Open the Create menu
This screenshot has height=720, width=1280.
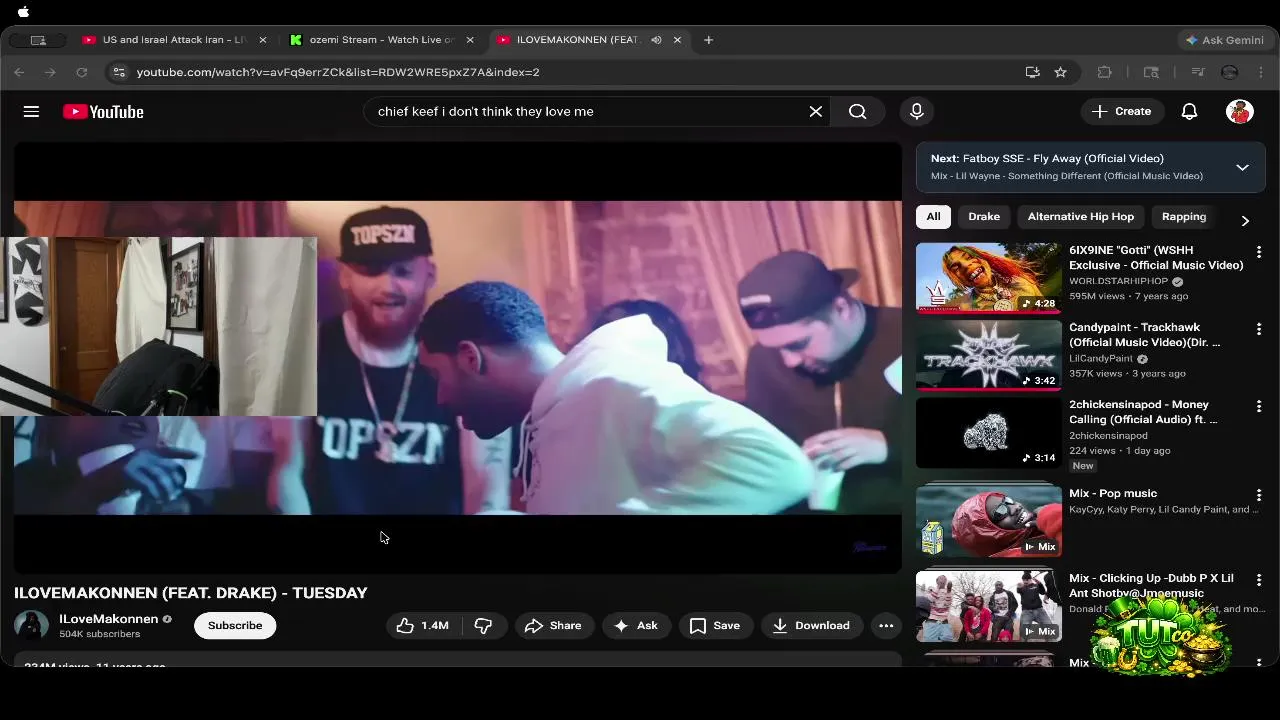tap(1122, 112)
